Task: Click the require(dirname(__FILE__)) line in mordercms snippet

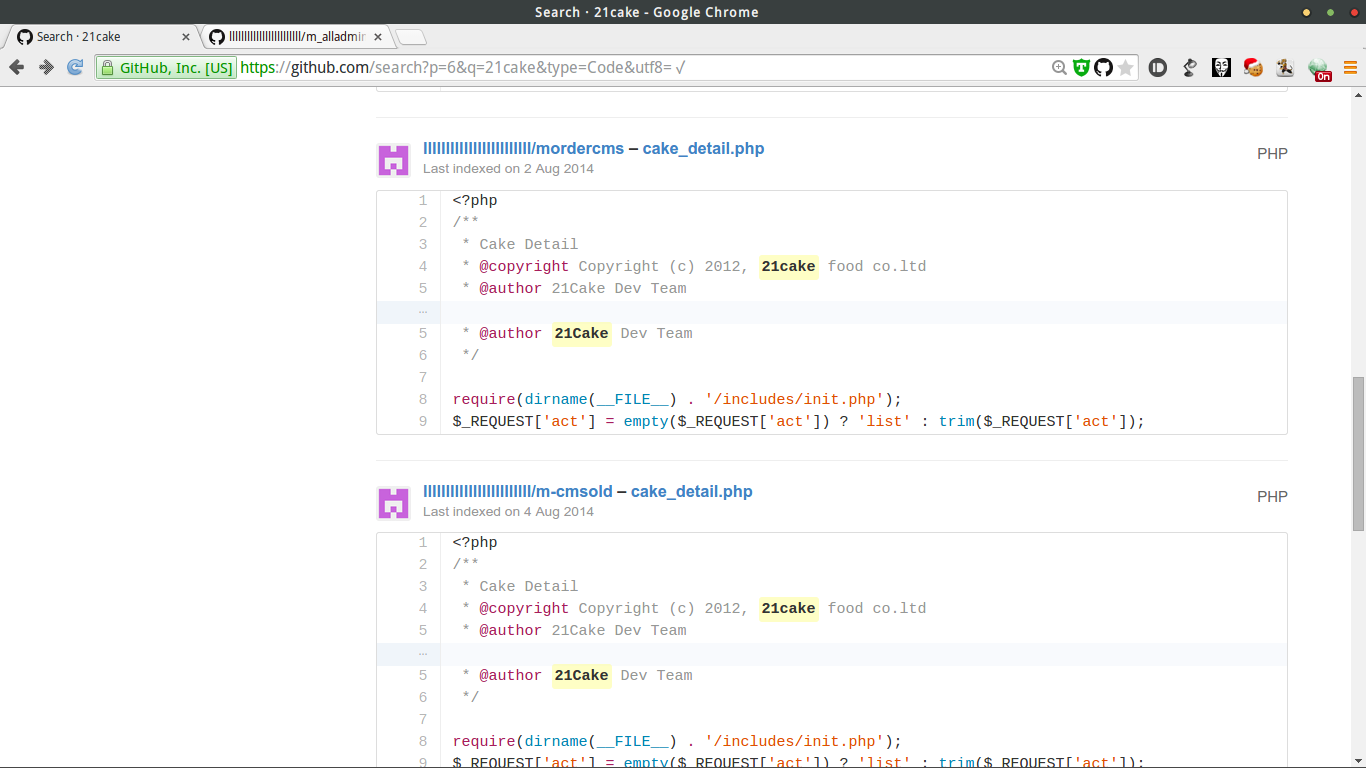Action: click(677, 400)
